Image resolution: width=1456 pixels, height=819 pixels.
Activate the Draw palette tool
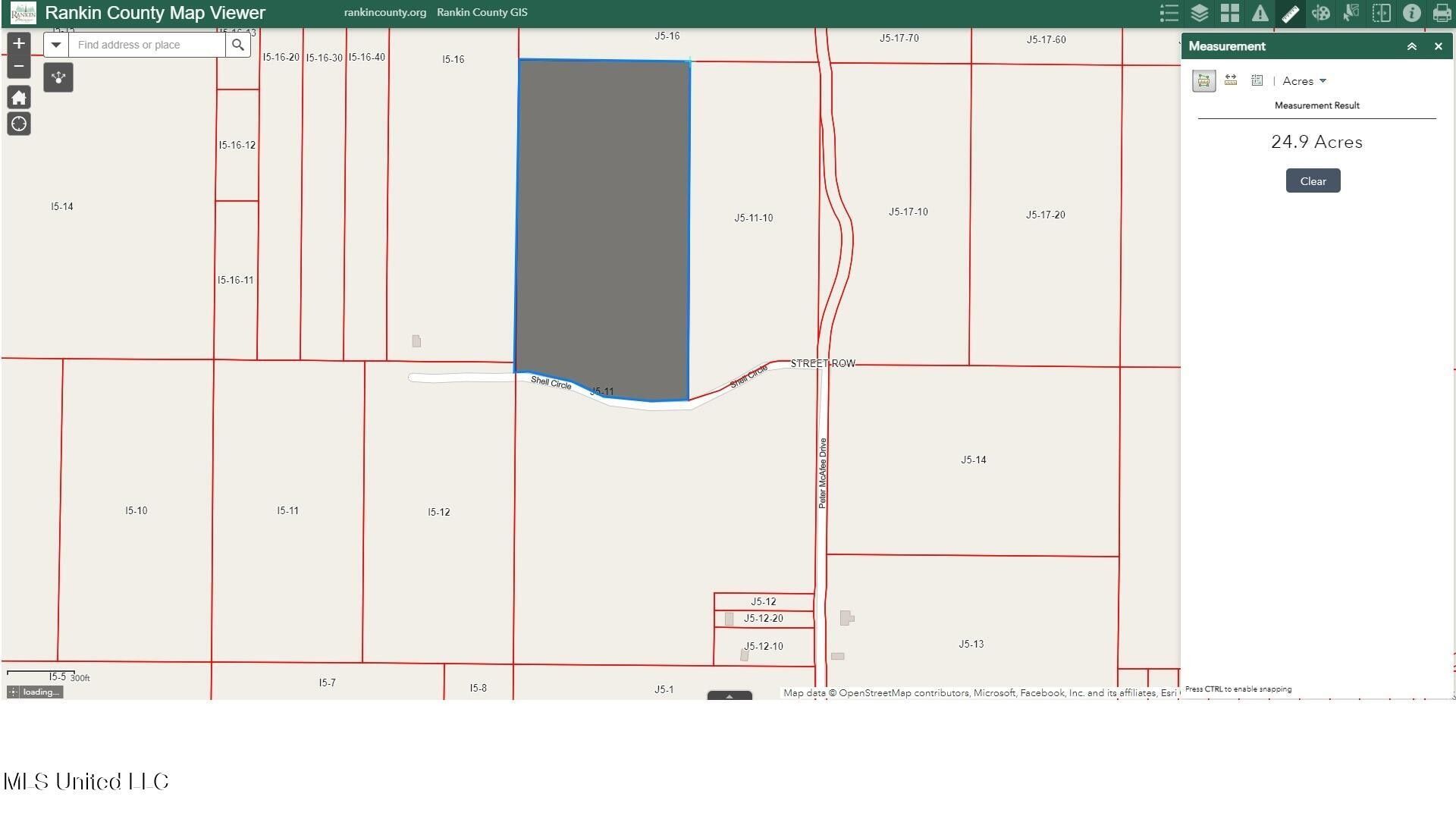point(1320,13)
